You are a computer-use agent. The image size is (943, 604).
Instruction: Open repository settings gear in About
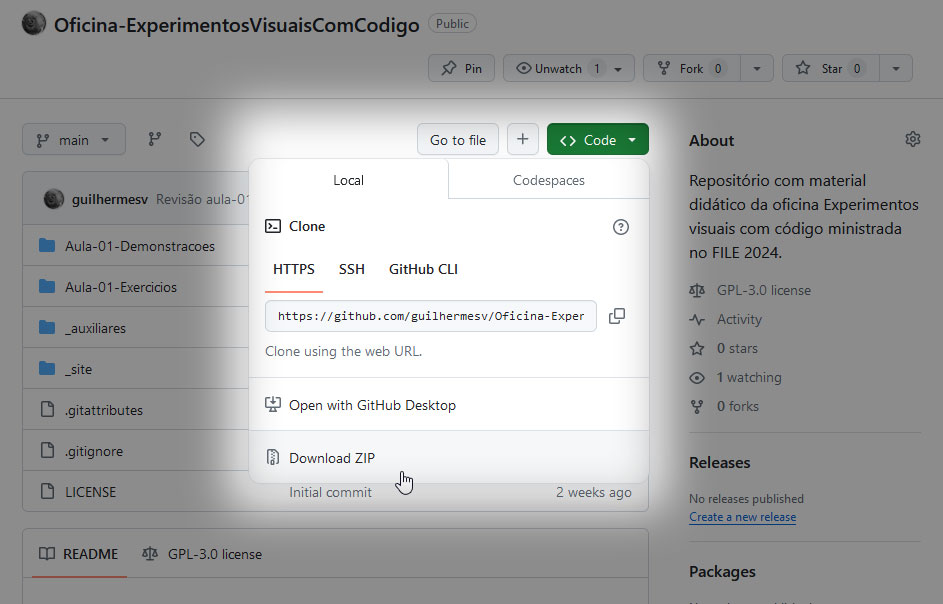912,139
